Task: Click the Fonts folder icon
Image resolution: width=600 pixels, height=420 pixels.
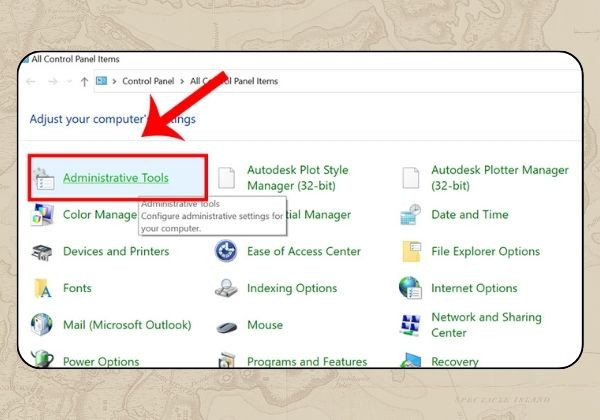Action: coord(42,288)
